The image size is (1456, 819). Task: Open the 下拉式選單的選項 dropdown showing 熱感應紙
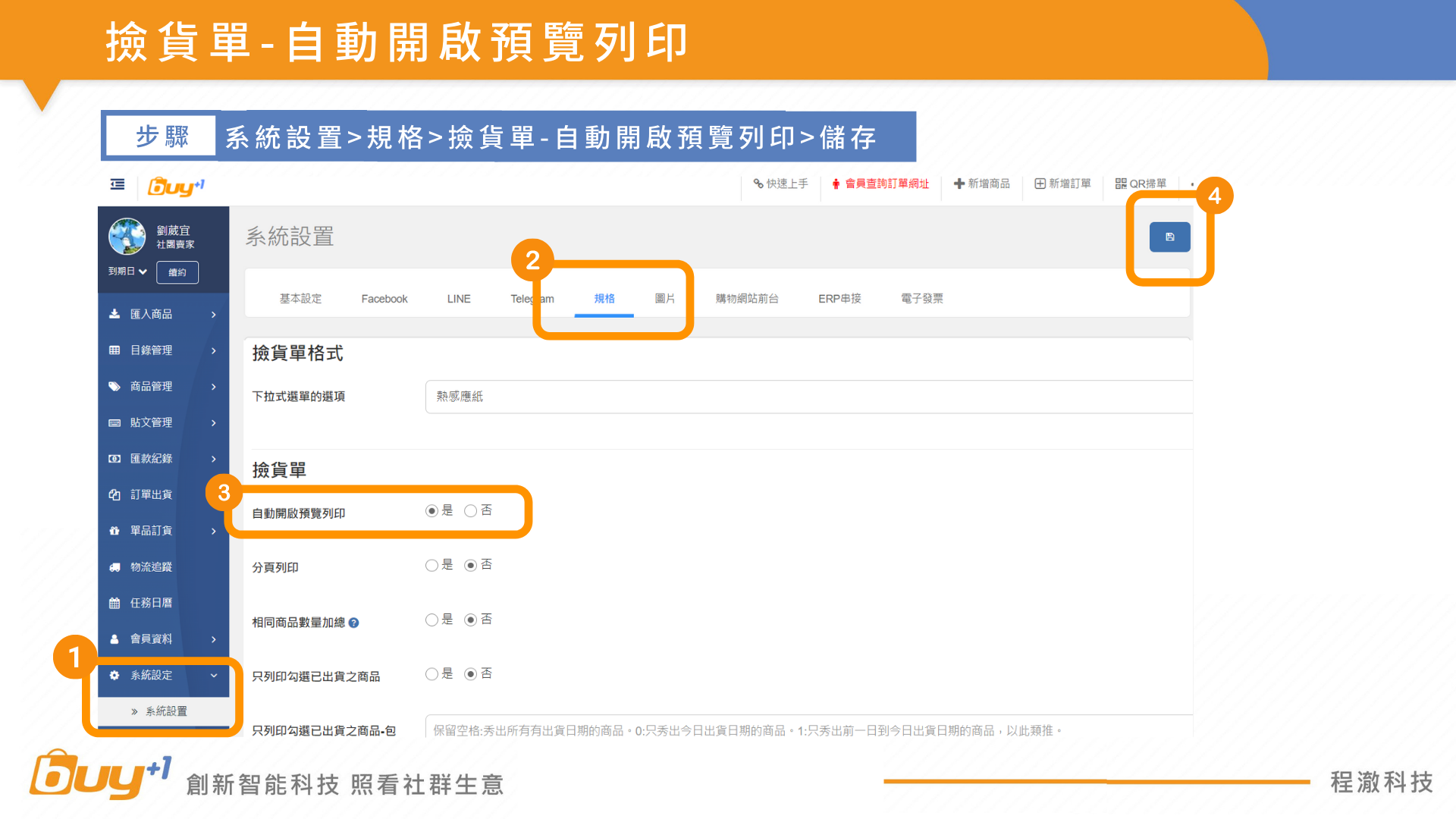click(808, 397)
